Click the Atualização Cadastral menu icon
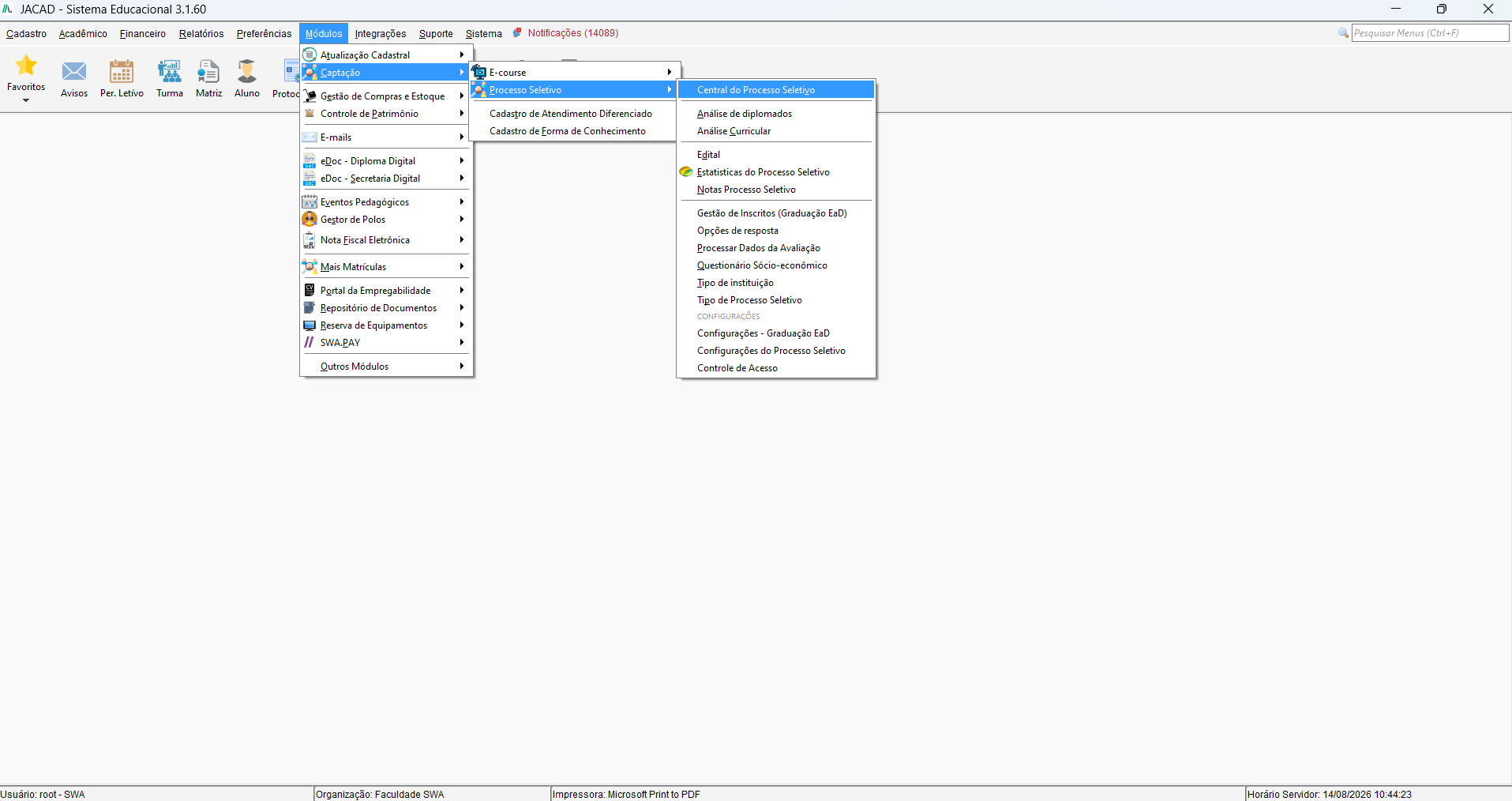The width and height of the screenshot is (1512, 801). pyautogui.click(x=310, y=55)
